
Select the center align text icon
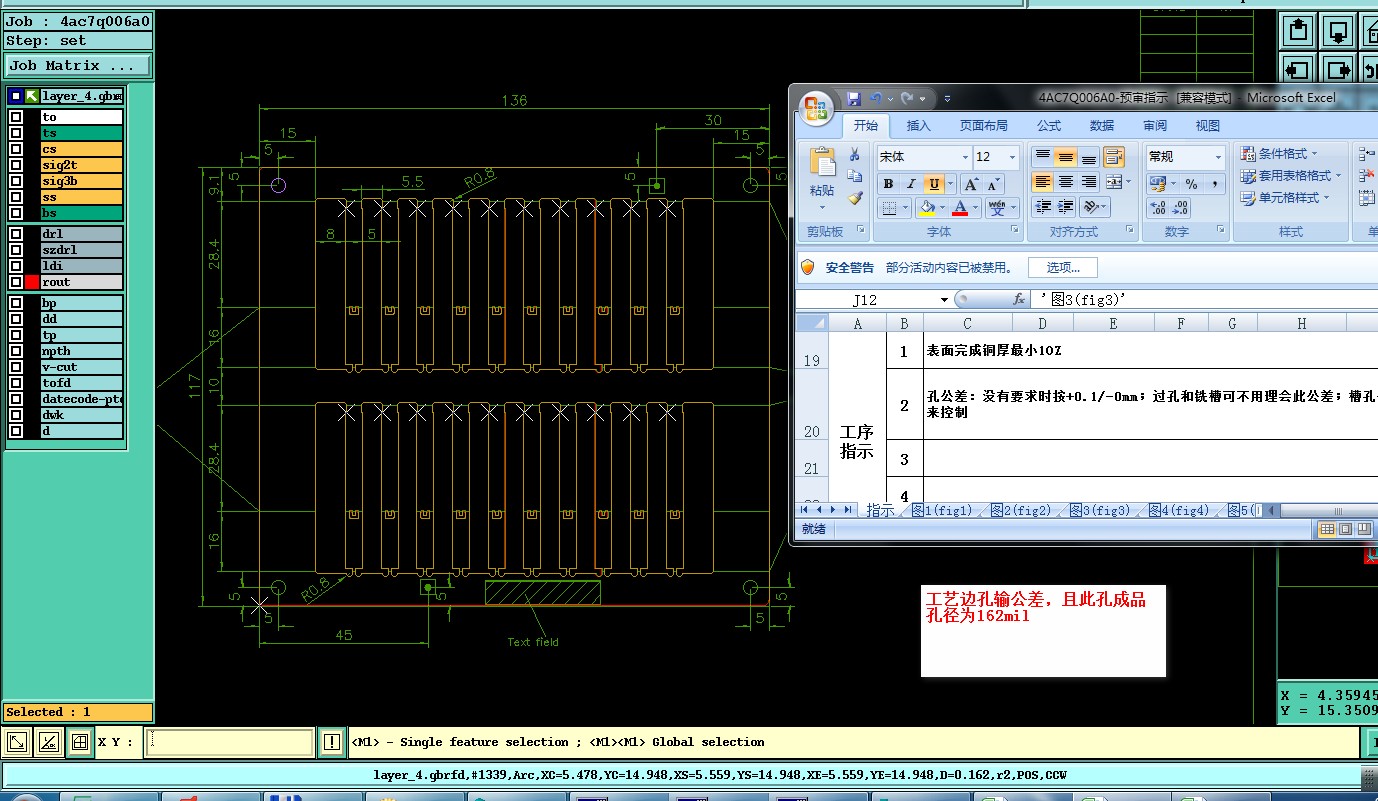(x=1066, y=182)
